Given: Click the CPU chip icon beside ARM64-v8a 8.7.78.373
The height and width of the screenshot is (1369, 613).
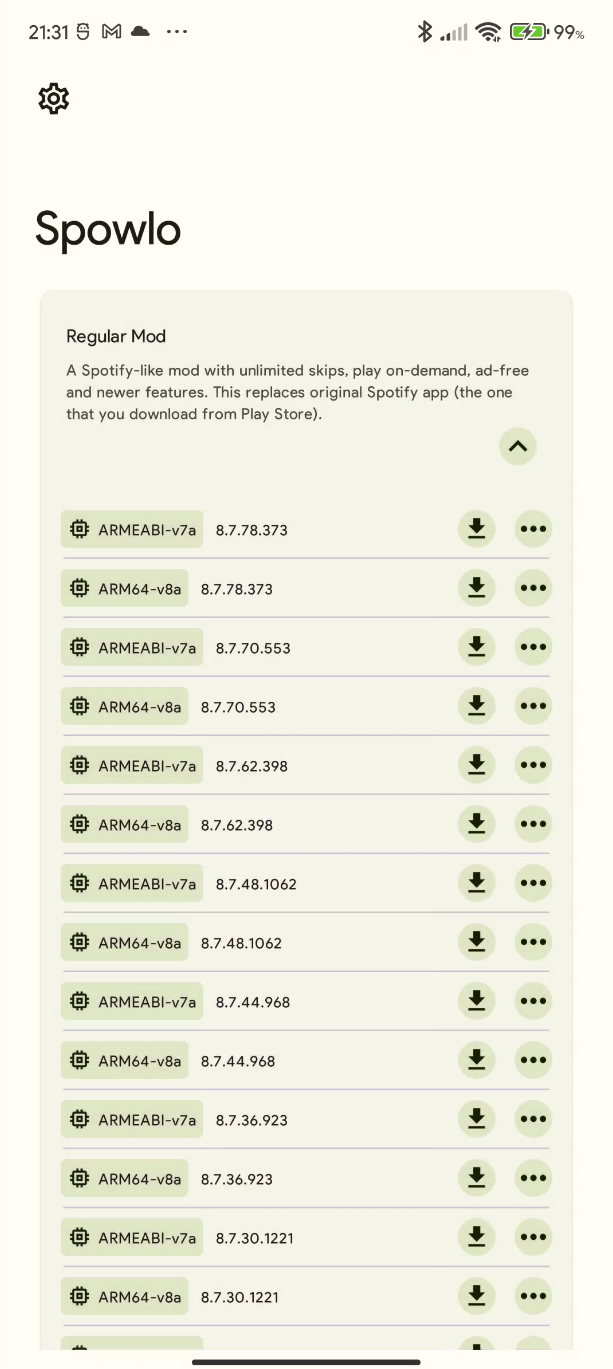Looking at the screenshot, I should pos(79,588).
